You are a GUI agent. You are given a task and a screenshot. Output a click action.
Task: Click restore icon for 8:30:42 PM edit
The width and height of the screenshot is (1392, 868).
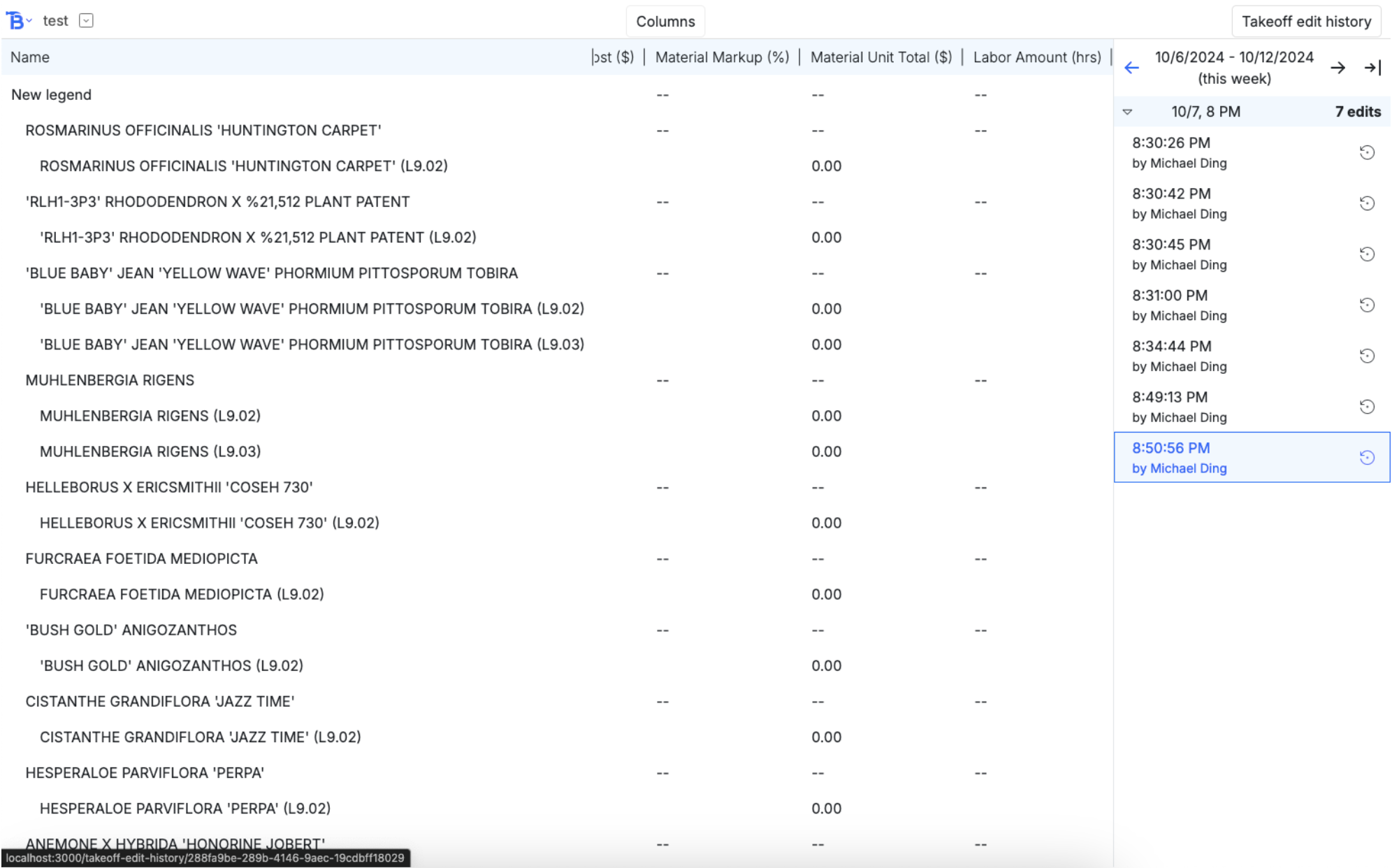[1367, 203]
